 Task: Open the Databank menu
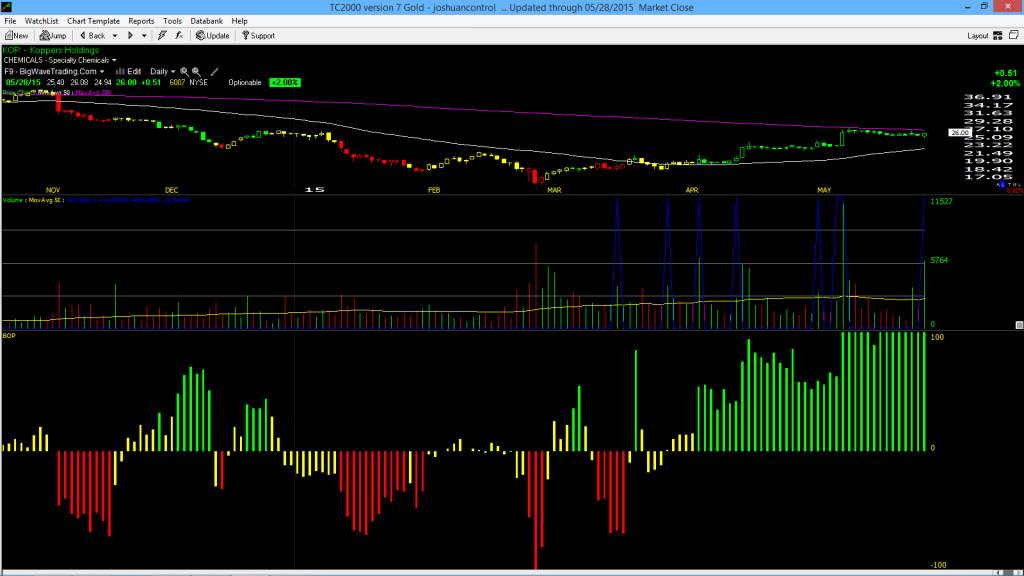(206, 21)
